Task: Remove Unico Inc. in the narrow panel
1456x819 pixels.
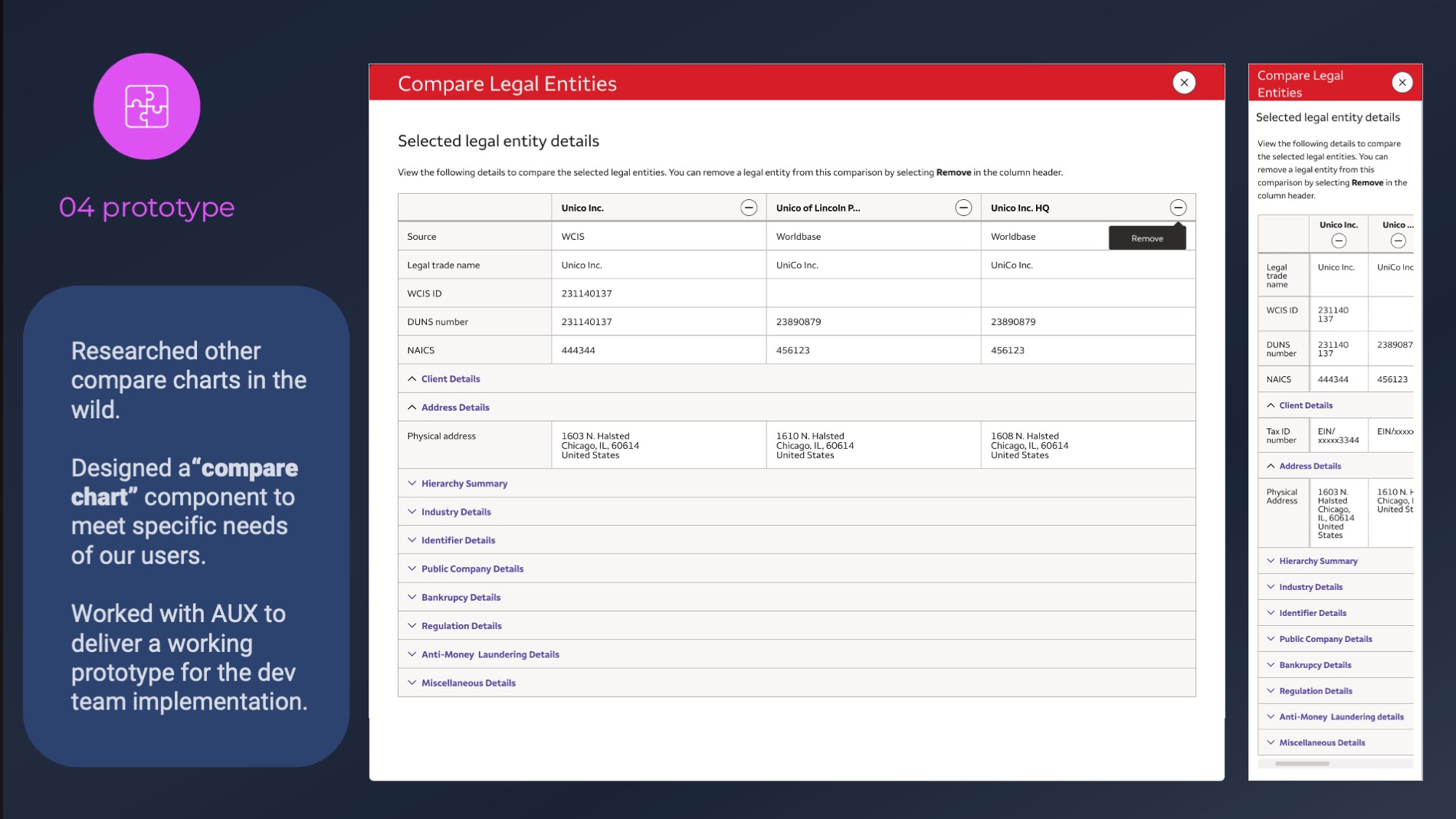Action: [1338, 241]
